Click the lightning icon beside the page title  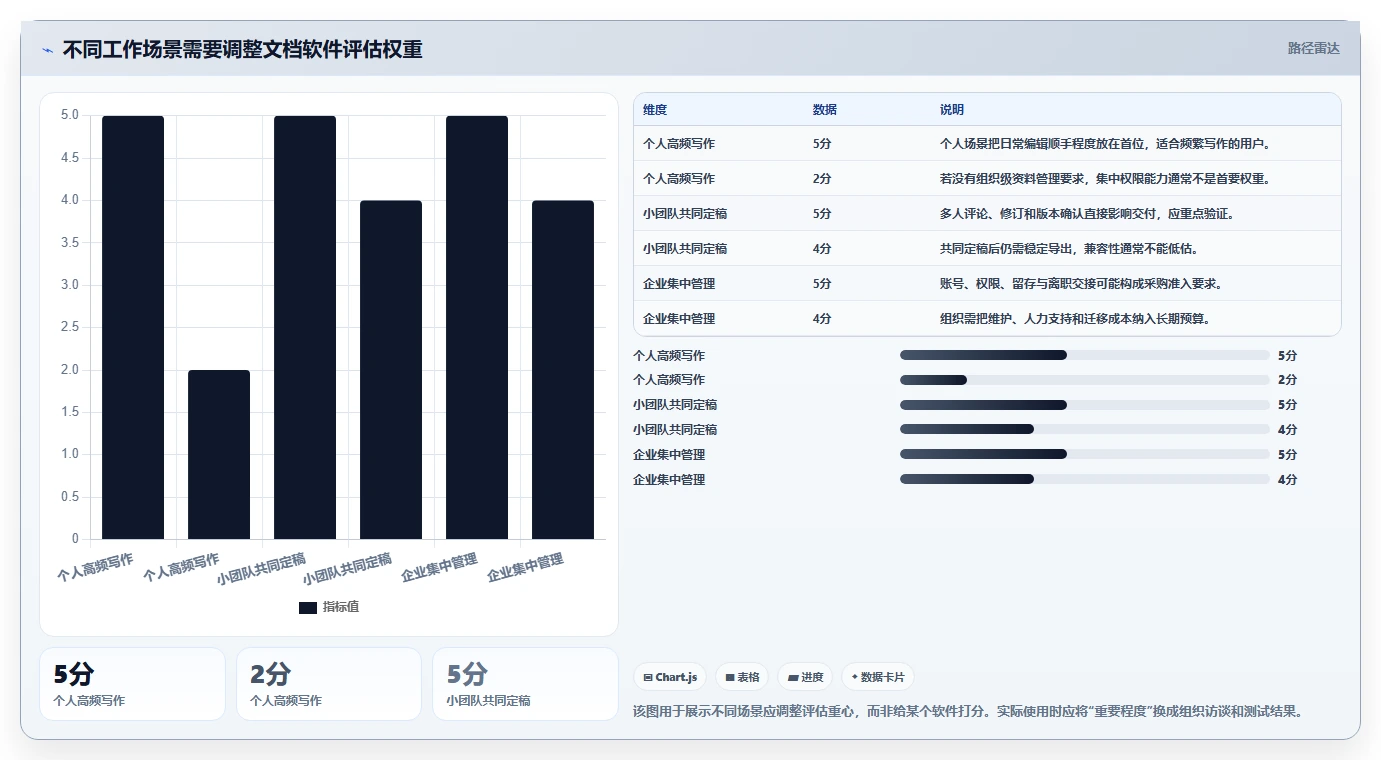[47, 50]
